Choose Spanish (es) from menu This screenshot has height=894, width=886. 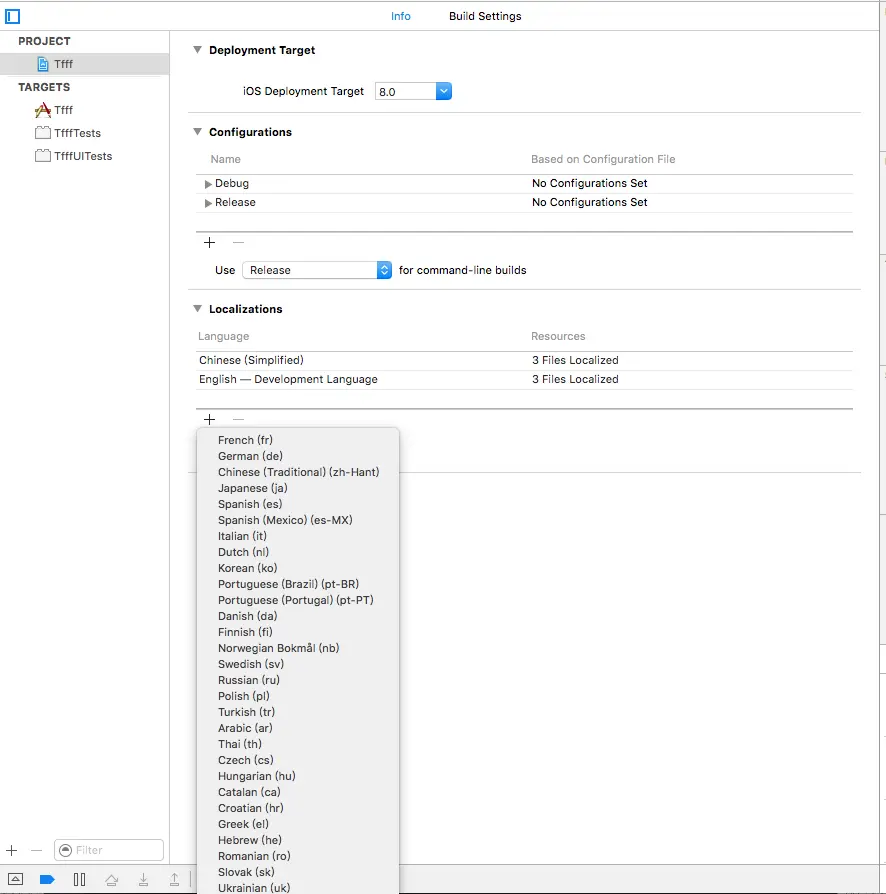[x=298, y=504]
